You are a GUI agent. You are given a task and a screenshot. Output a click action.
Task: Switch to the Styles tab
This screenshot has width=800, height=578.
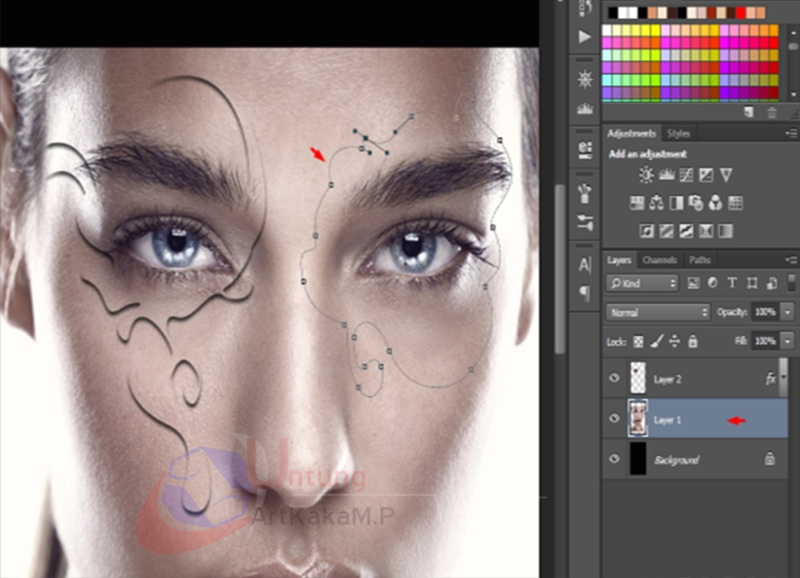coord(678,134)
